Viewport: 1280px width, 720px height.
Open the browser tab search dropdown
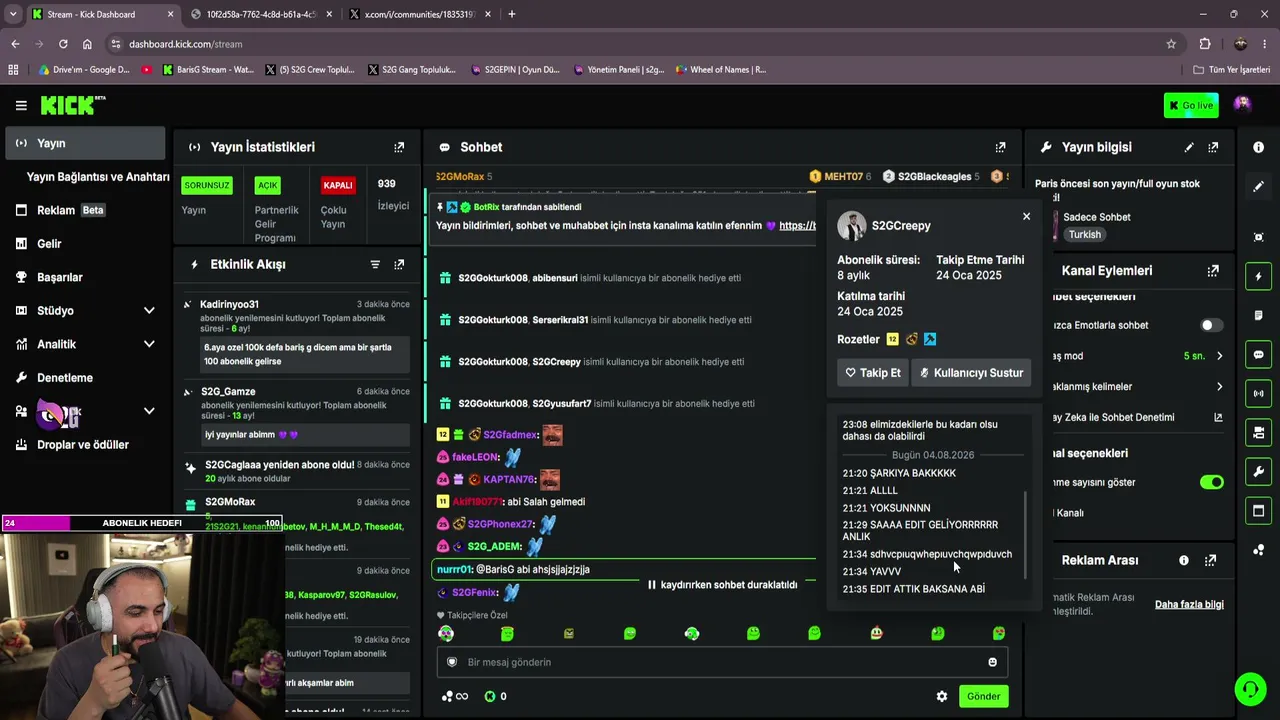13,14
